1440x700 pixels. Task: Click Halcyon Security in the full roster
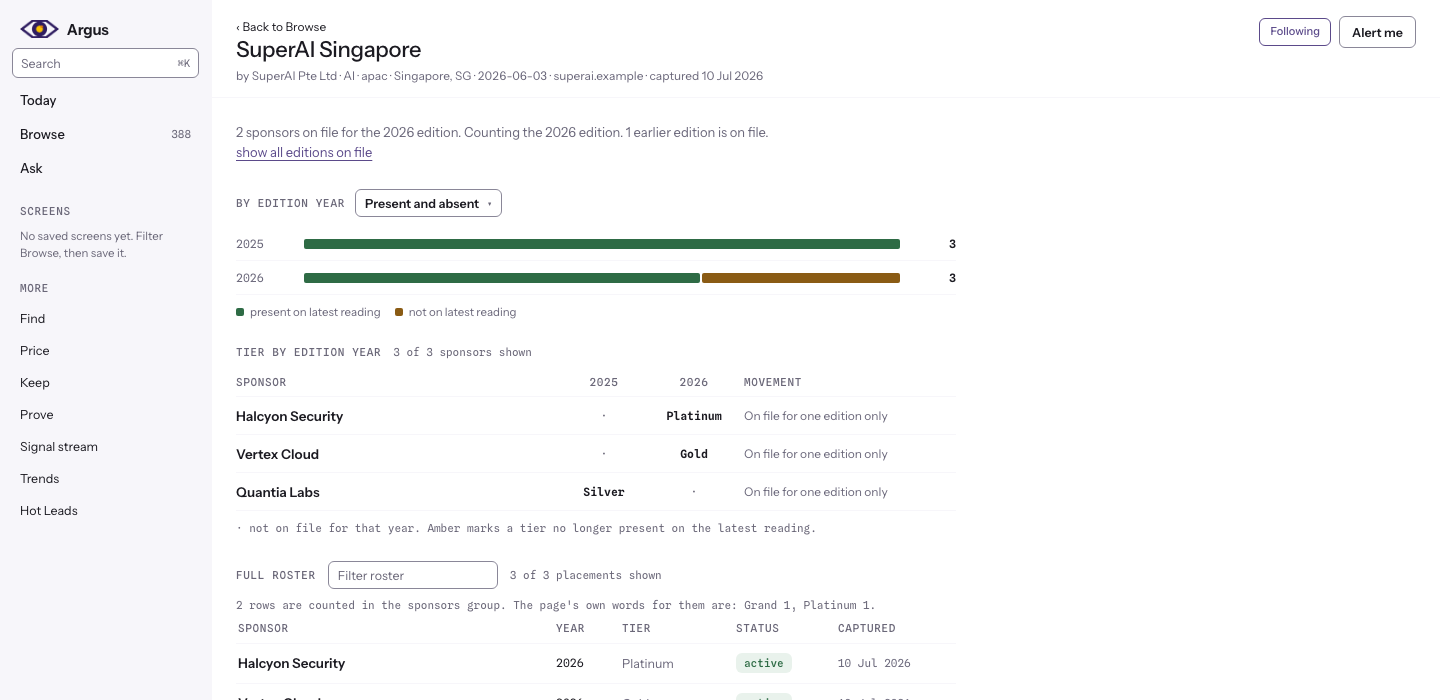pos(291,663)
